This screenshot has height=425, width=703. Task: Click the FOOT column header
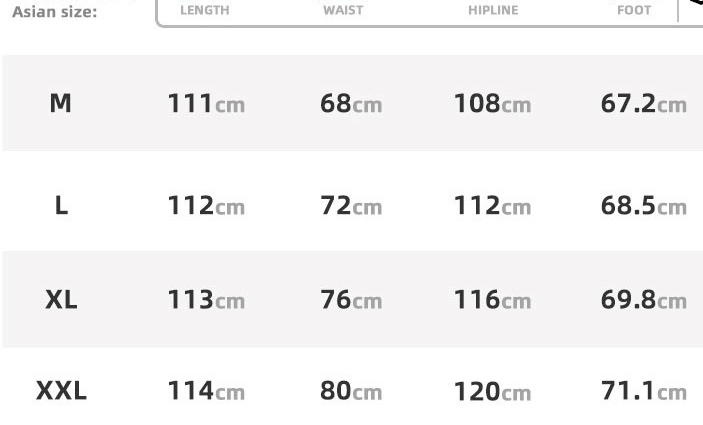[634, 10]
